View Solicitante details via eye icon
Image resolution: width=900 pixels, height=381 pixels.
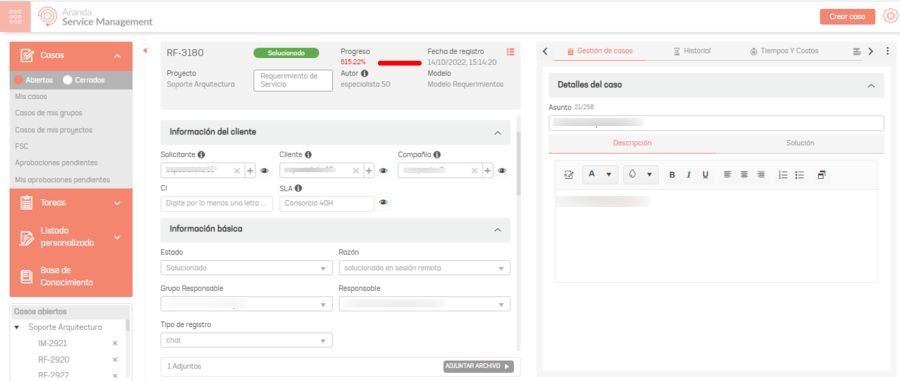coord(265,170)
